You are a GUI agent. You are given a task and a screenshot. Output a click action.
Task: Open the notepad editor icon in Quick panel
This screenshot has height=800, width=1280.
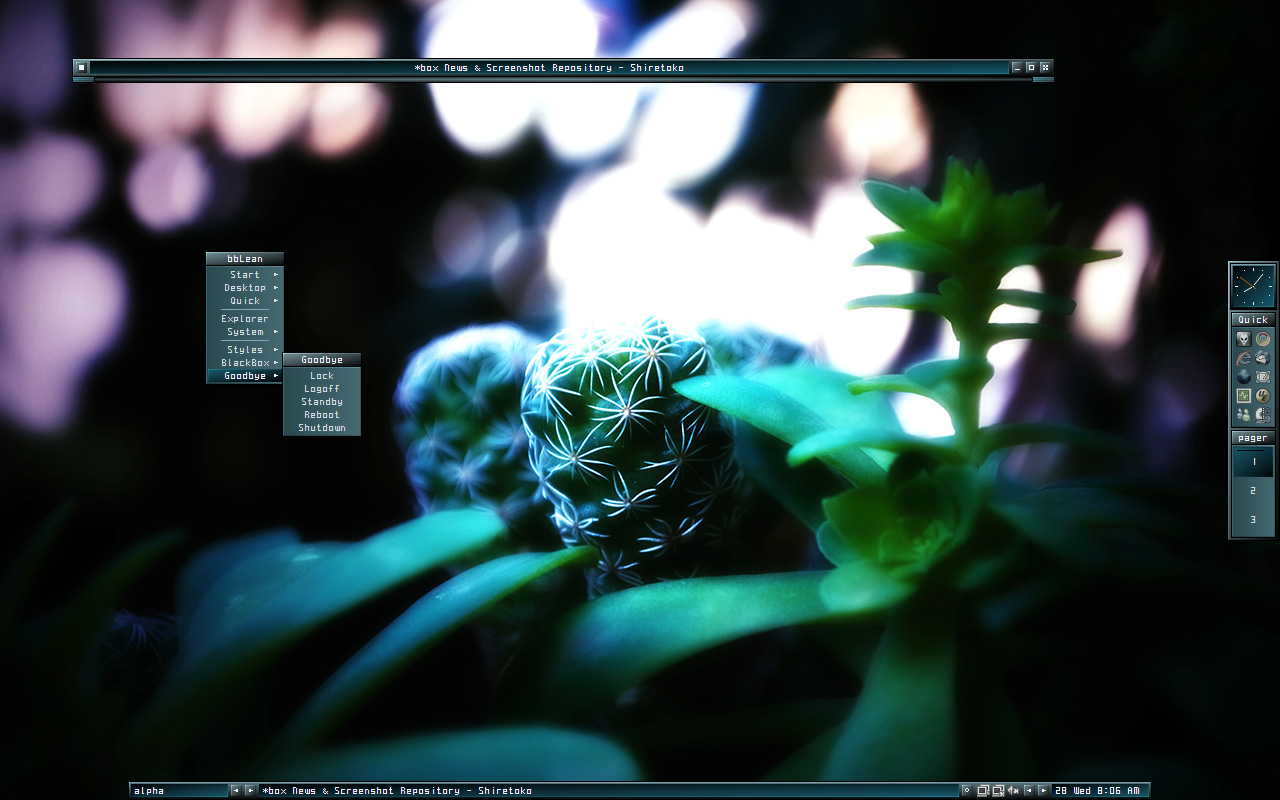1263,377
